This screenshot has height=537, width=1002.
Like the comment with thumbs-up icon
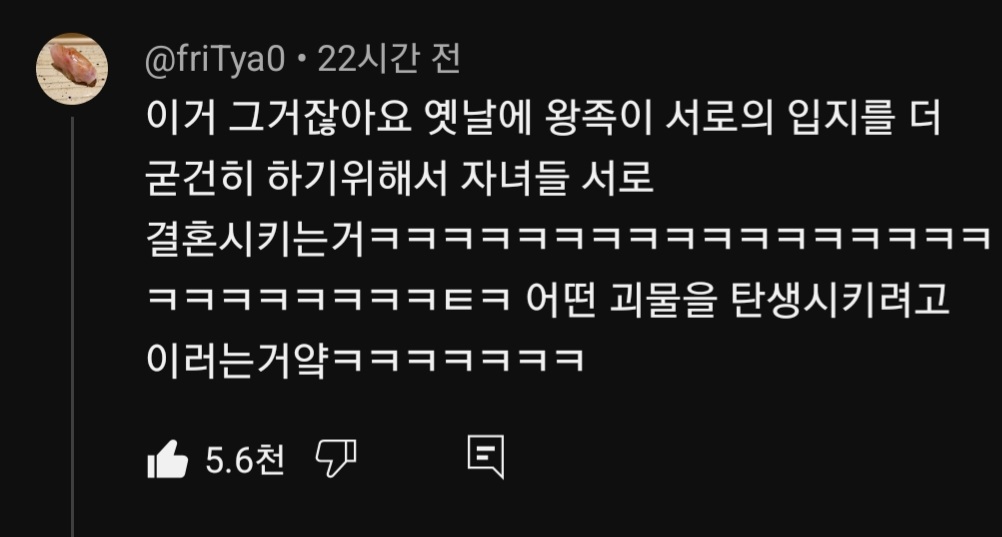point(167,459)
